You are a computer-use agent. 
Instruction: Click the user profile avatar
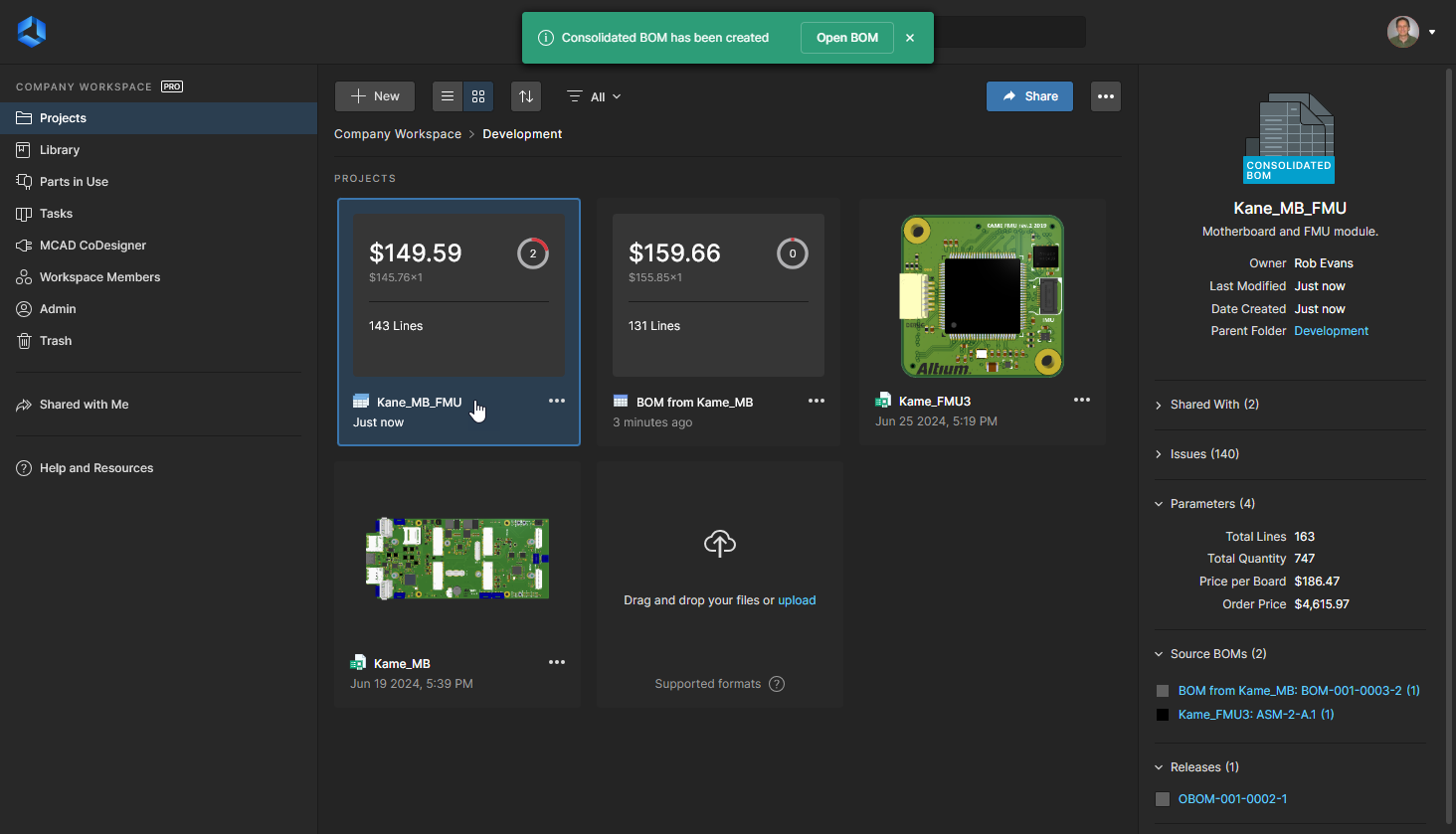[x=1403, y=32]
